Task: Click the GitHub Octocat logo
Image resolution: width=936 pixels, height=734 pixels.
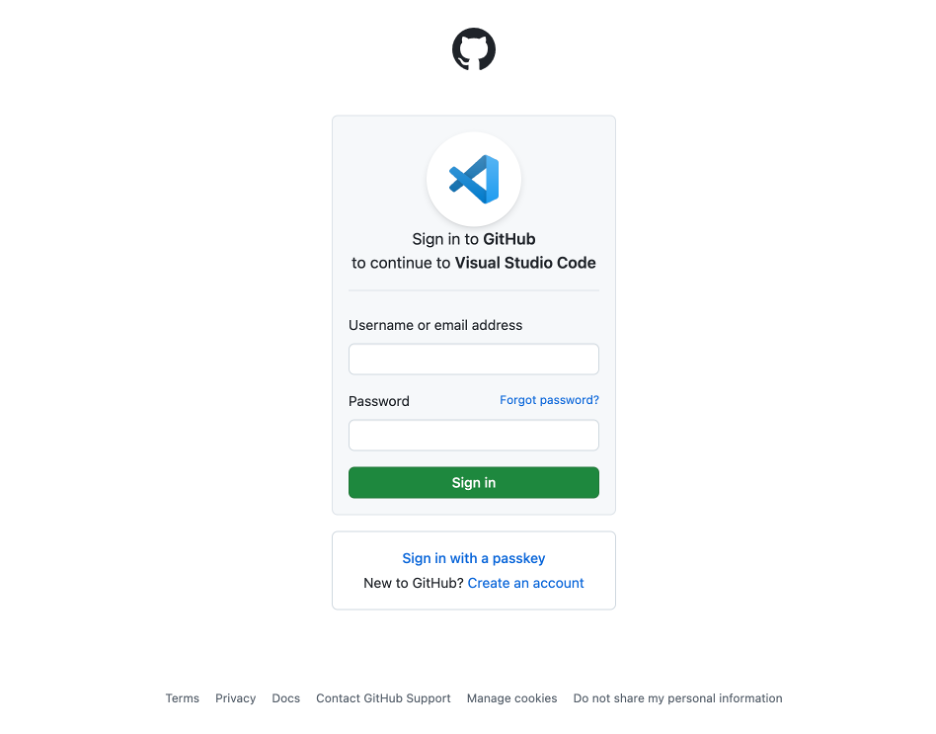Action: coord(473,49)
